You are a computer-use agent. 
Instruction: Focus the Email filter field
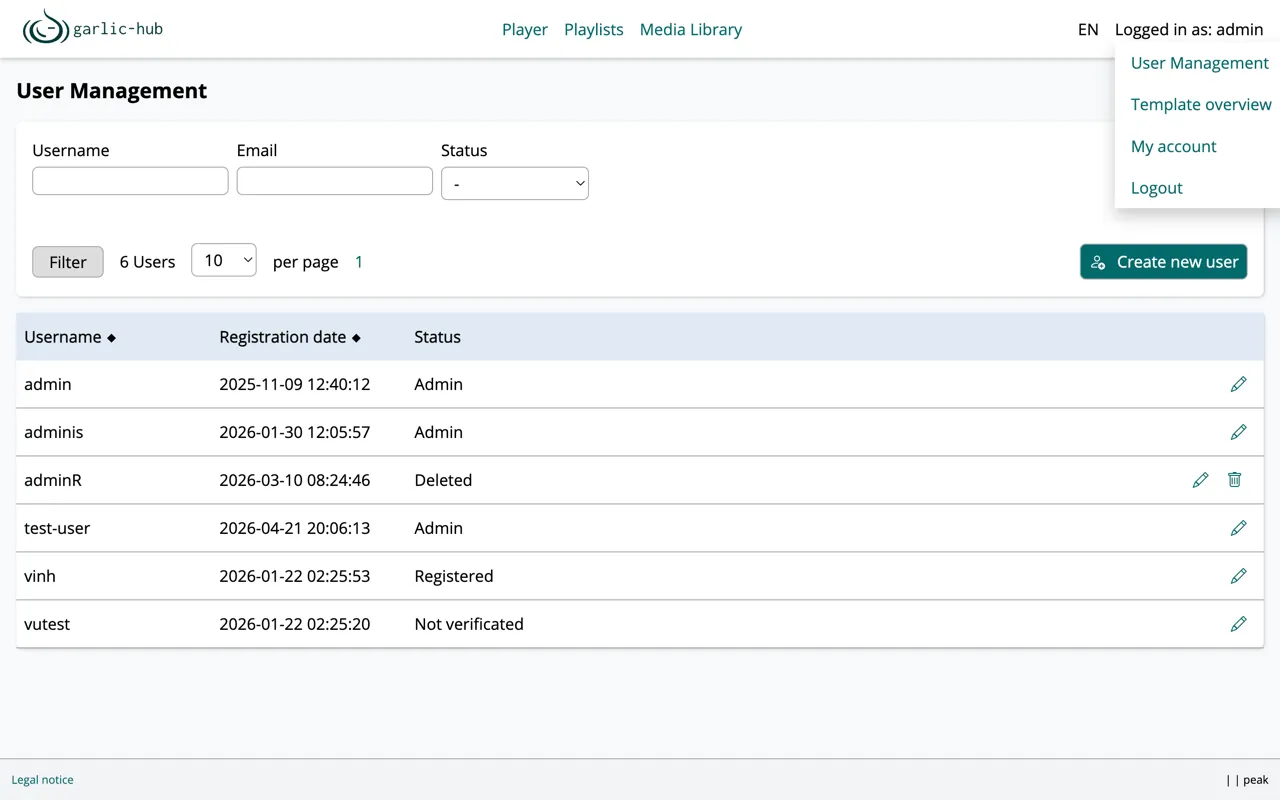click(x=335, y=181)
